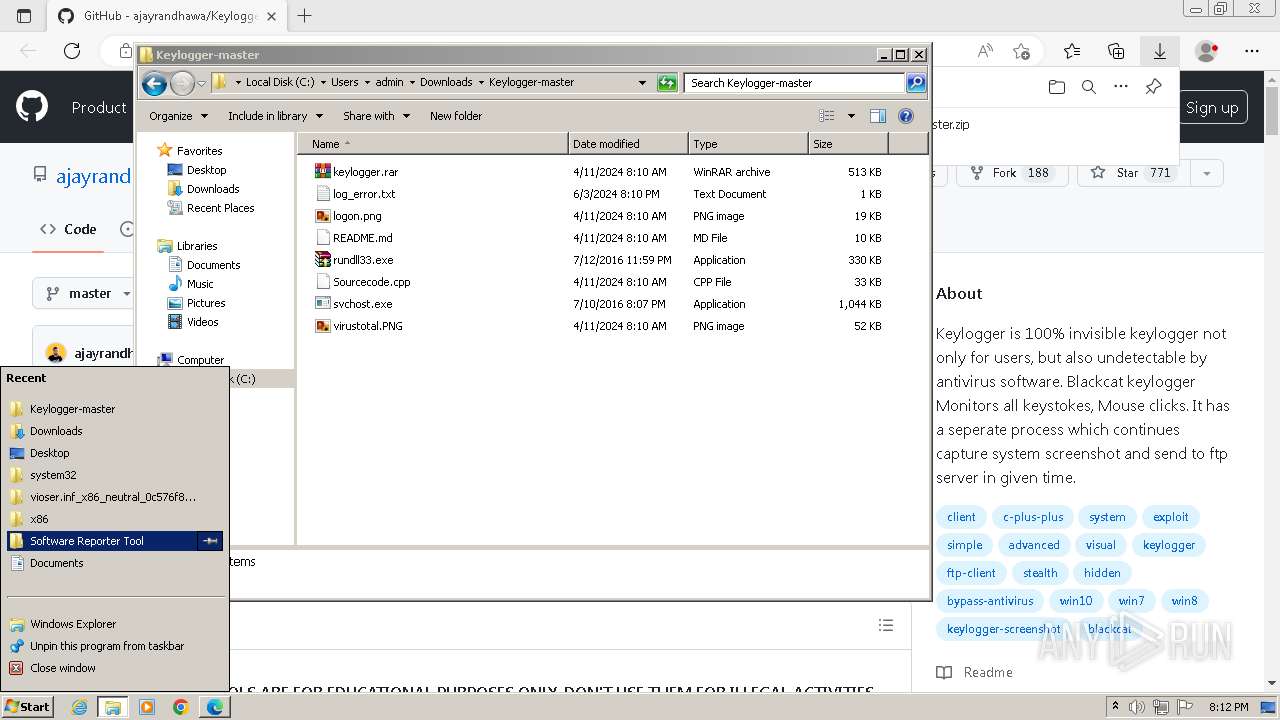1280x720 pixels.
Task: Open Readme link in About
Action: tap(974, 672)
